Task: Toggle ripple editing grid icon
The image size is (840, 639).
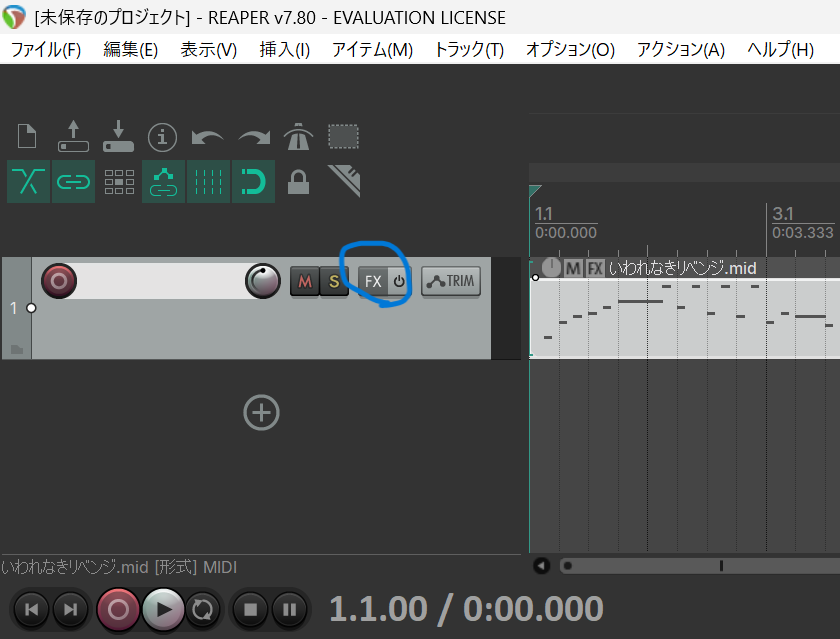Action: click(119, 182)
